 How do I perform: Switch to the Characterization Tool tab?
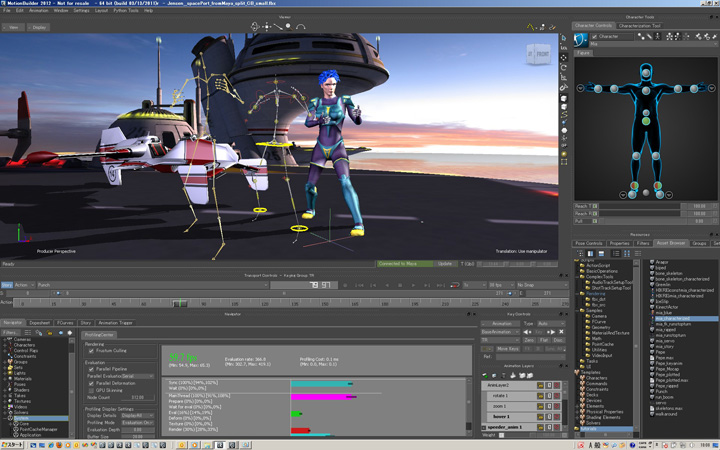(x=640, y=26)
